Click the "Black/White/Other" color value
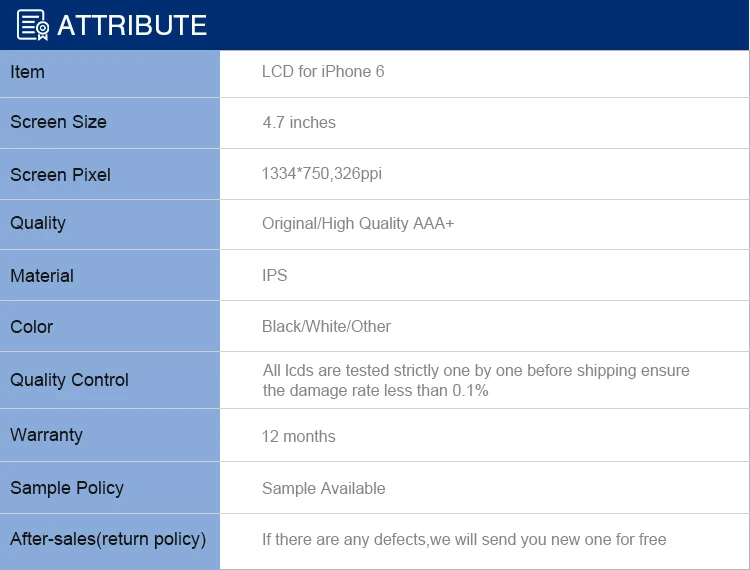This screenshot has height=570, width=750. click(326, 327)
